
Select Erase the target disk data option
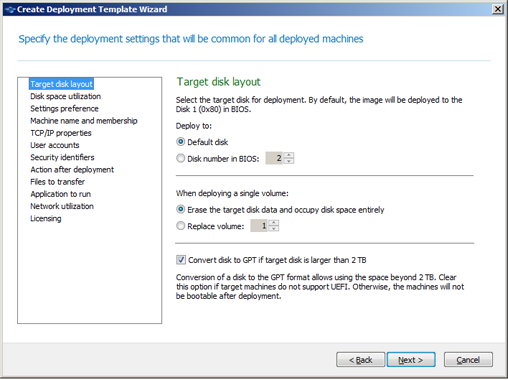180,209
